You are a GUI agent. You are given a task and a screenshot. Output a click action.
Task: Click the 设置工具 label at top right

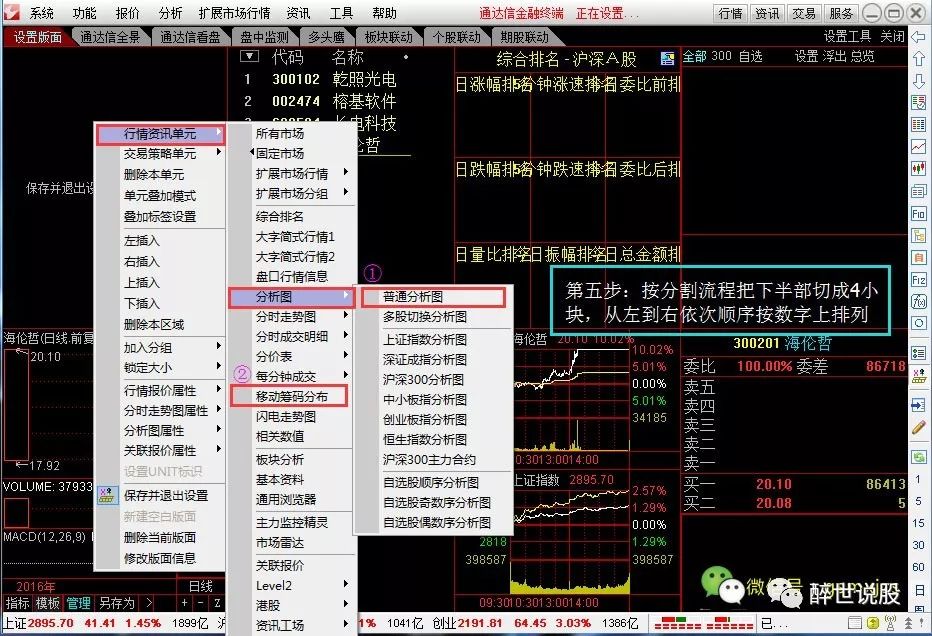pyautogui.click(x=847, y=37)
